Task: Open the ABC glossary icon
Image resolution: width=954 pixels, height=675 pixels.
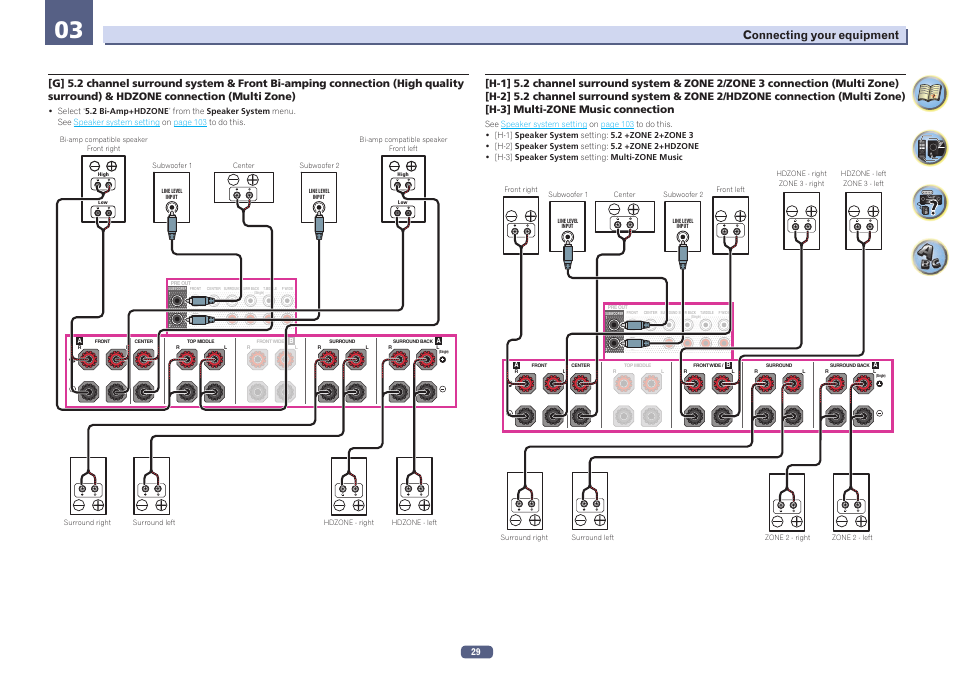Action: pyautogui.click(x=930, y=257)
